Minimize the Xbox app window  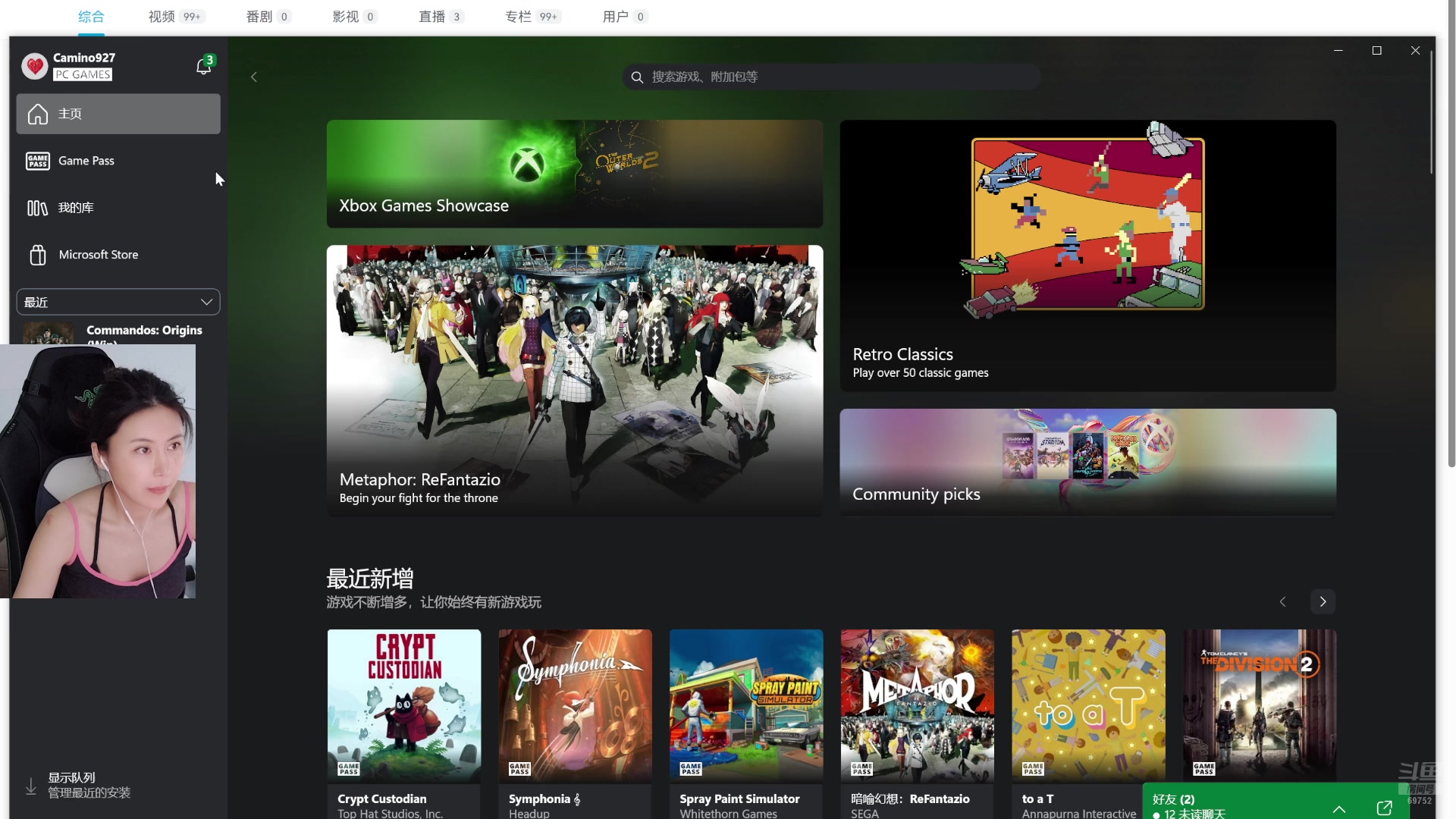click(1338, 50)
